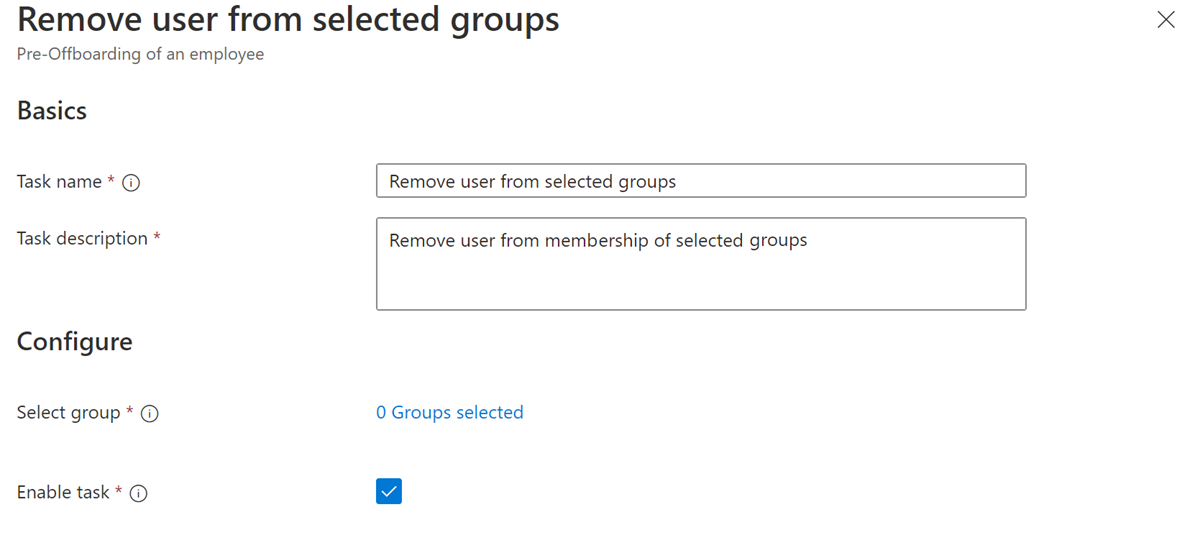Click the Task name field label

(59, 182)
